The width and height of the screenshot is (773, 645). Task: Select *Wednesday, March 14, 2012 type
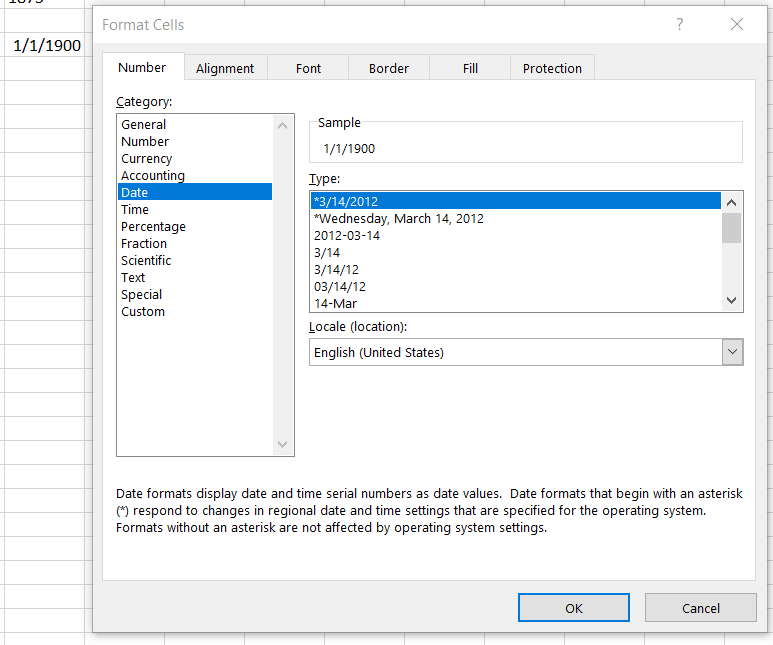pos(516,218)
